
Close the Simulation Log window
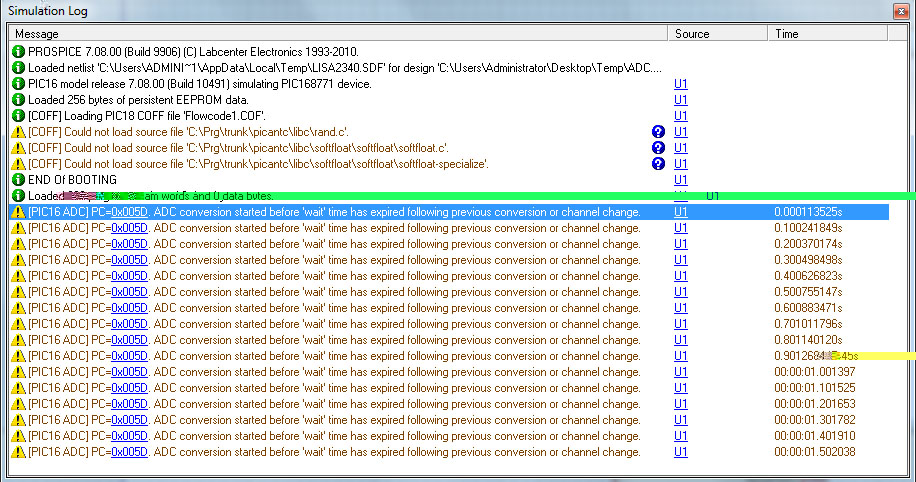coord(901,11)
